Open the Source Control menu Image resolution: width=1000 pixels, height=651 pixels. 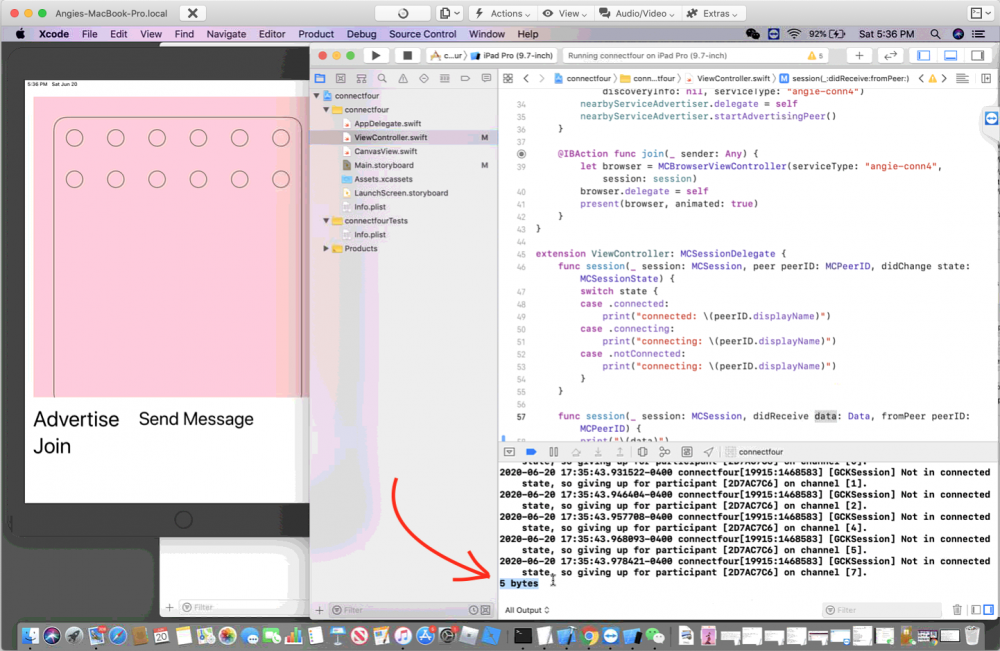coord(422,34)
